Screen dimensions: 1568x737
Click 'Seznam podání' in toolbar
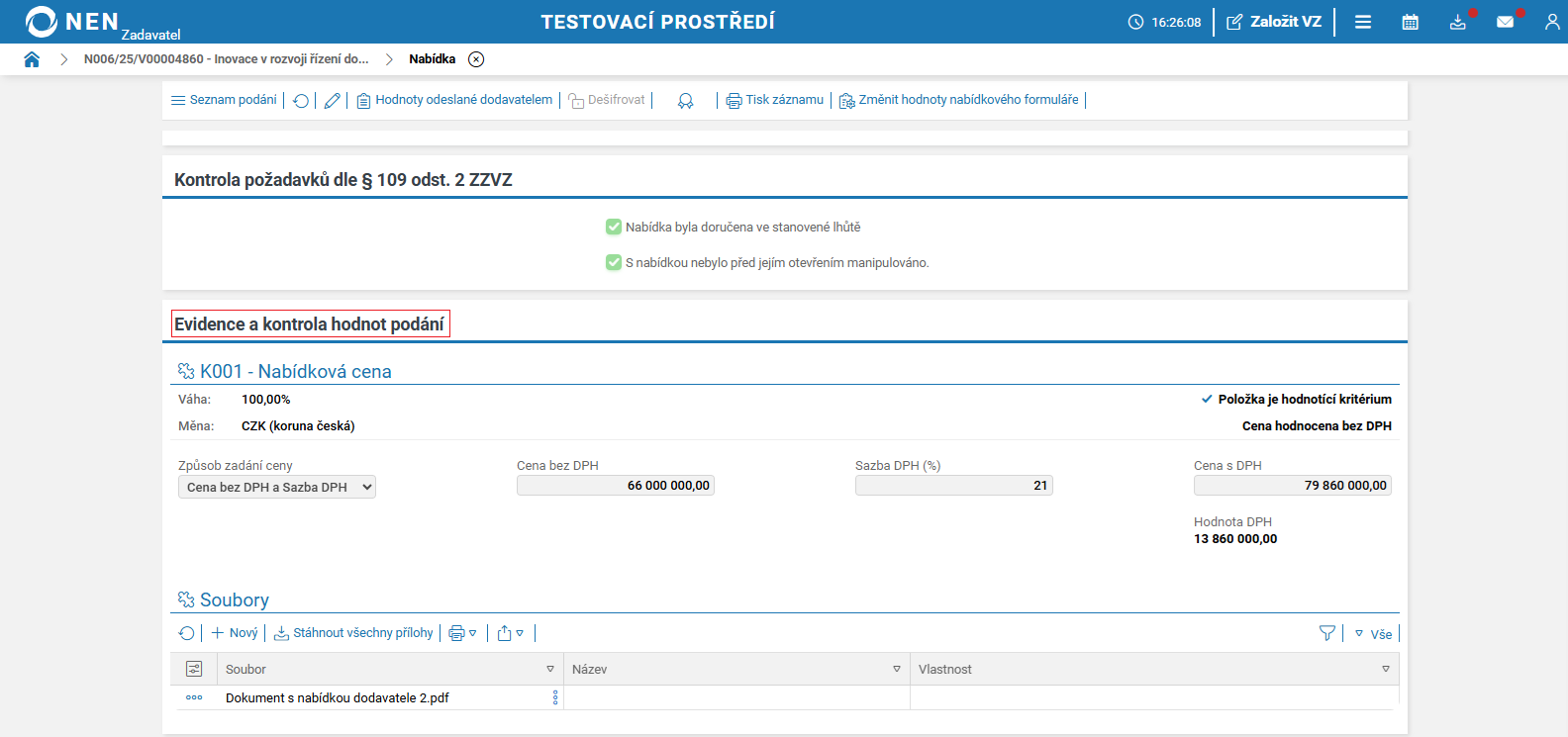[224, 100]
